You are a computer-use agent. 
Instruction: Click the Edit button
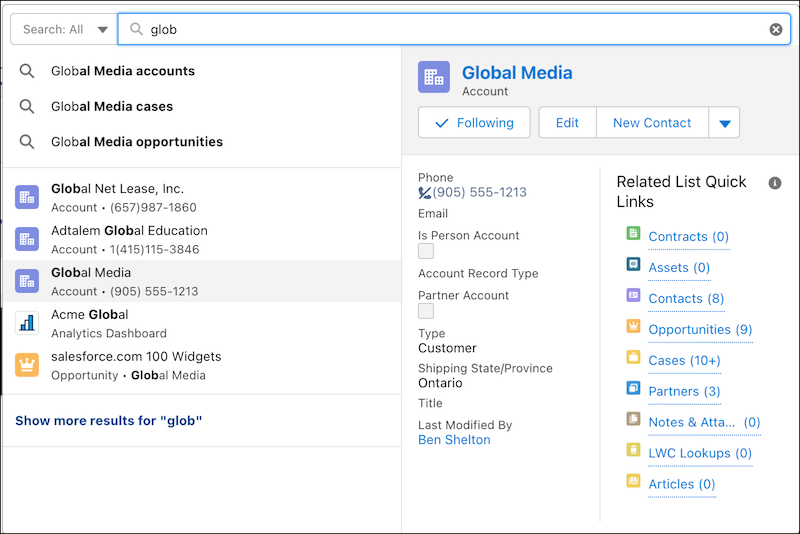(x=567, y=122)
